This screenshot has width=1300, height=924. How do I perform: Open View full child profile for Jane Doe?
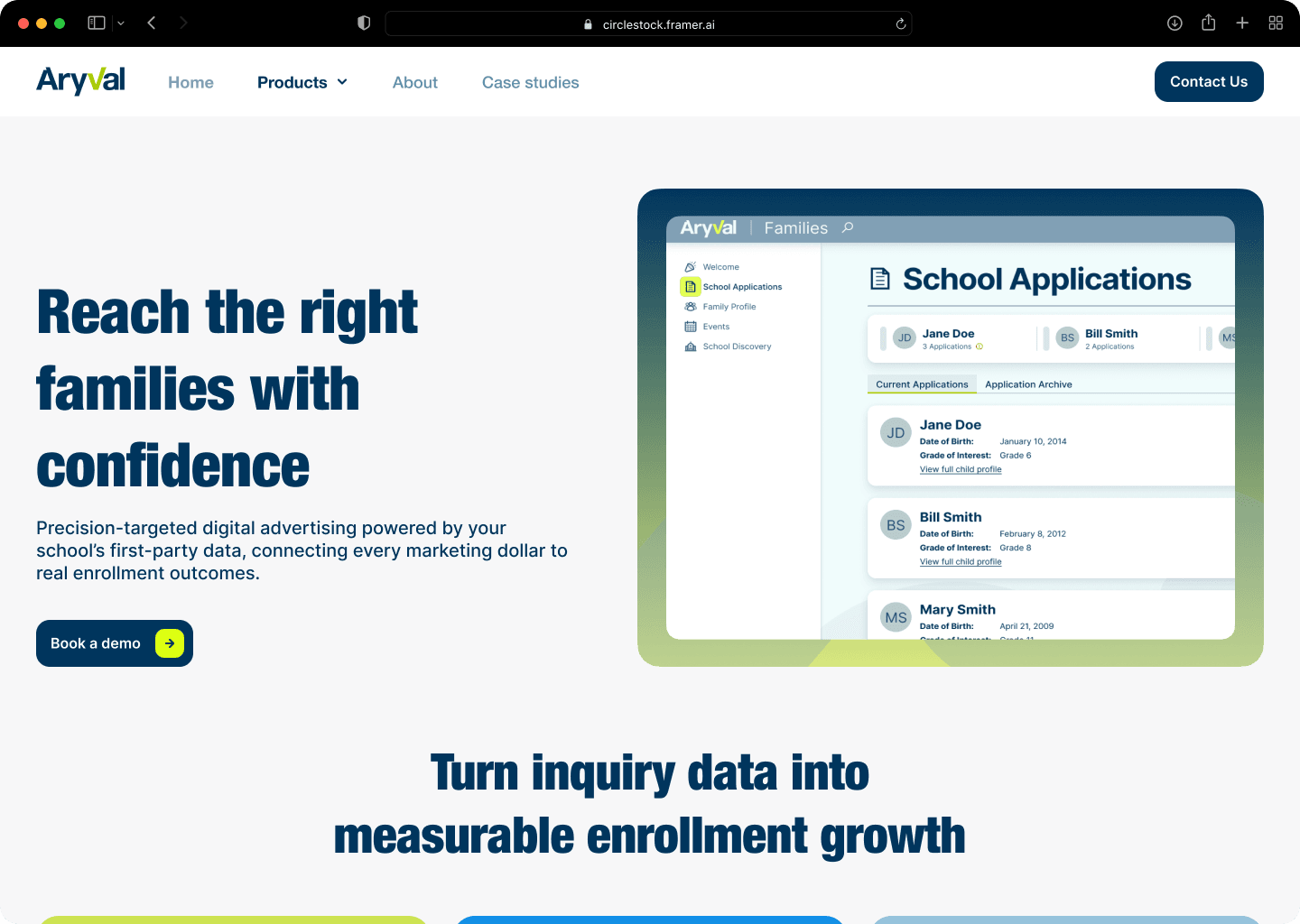[961, 469]
